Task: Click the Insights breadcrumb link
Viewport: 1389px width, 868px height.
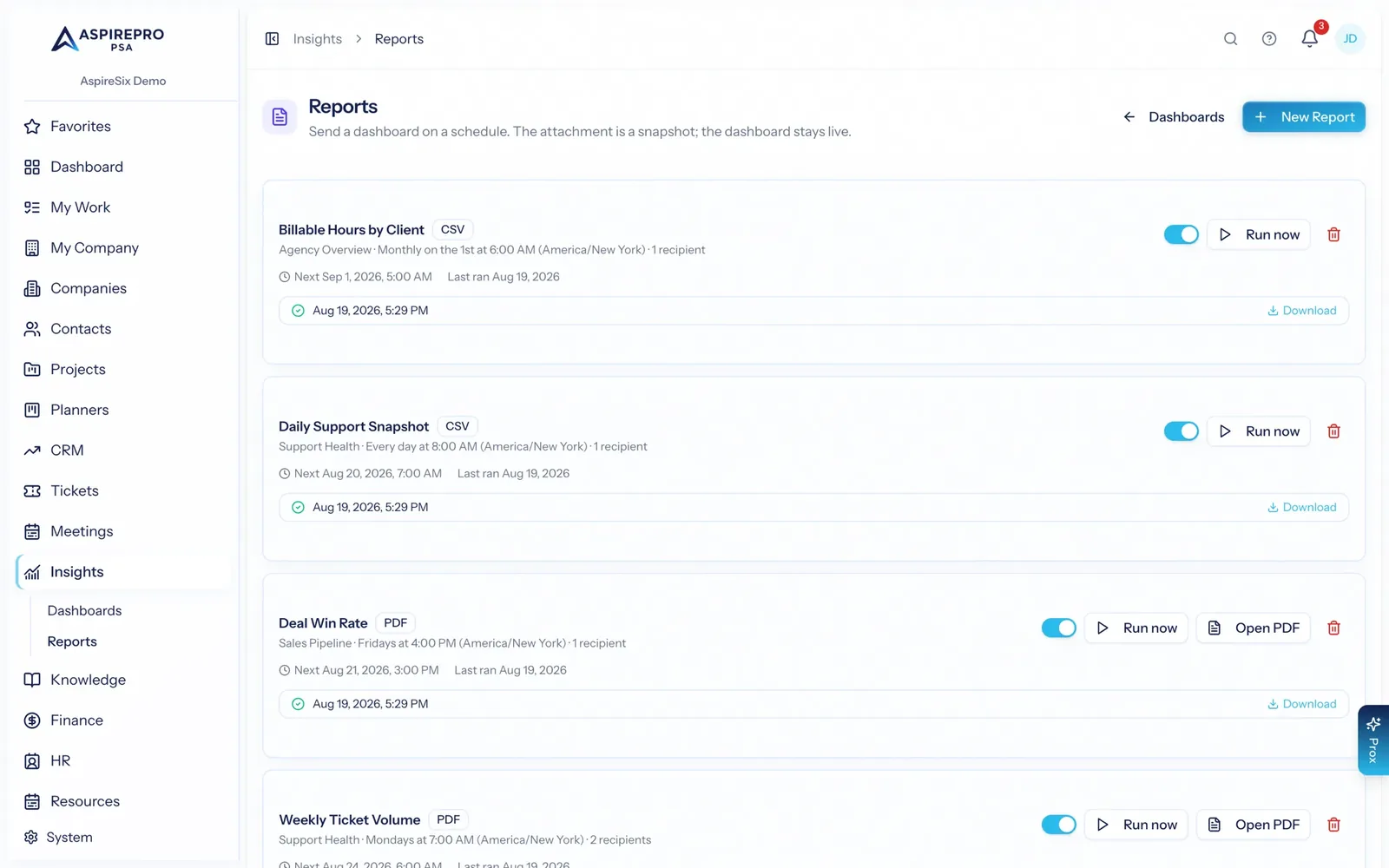Action: (x=318, y=39)
